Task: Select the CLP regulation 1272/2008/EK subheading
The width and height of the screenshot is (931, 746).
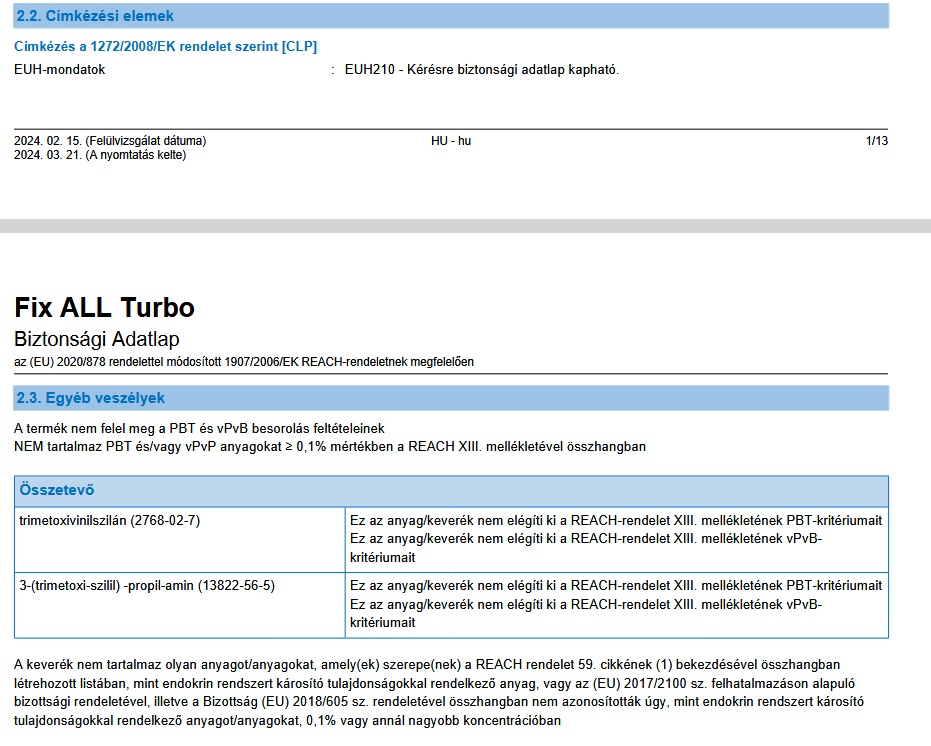Action: 166,47
